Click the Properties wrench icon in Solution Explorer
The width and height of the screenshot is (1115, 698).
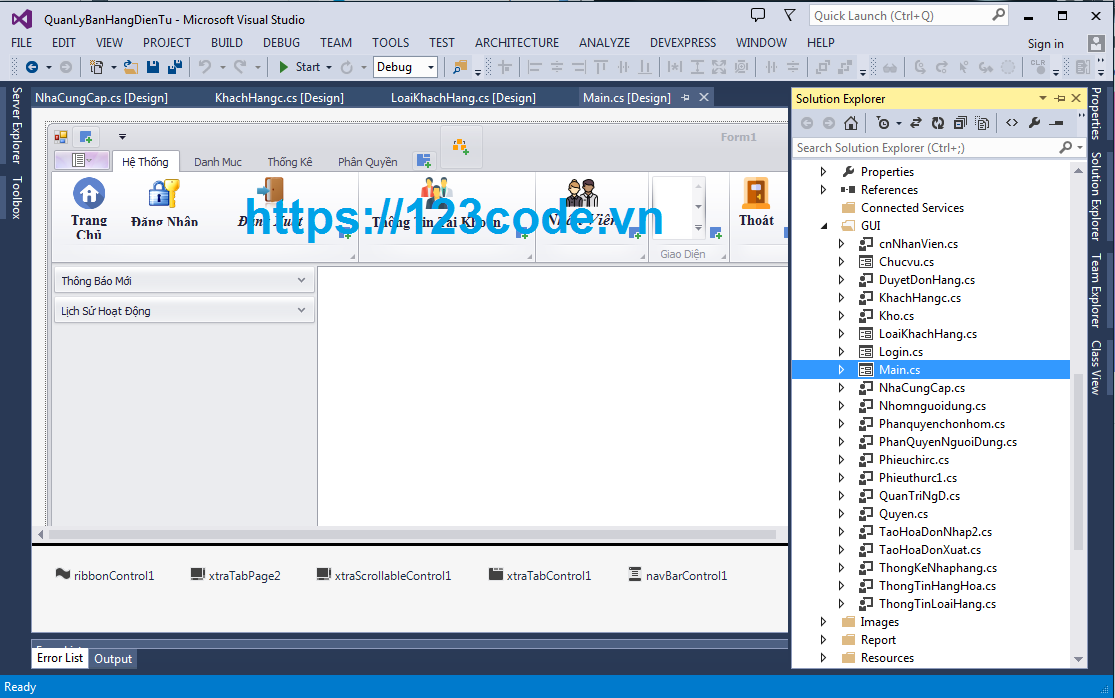tap(1034, 124)
